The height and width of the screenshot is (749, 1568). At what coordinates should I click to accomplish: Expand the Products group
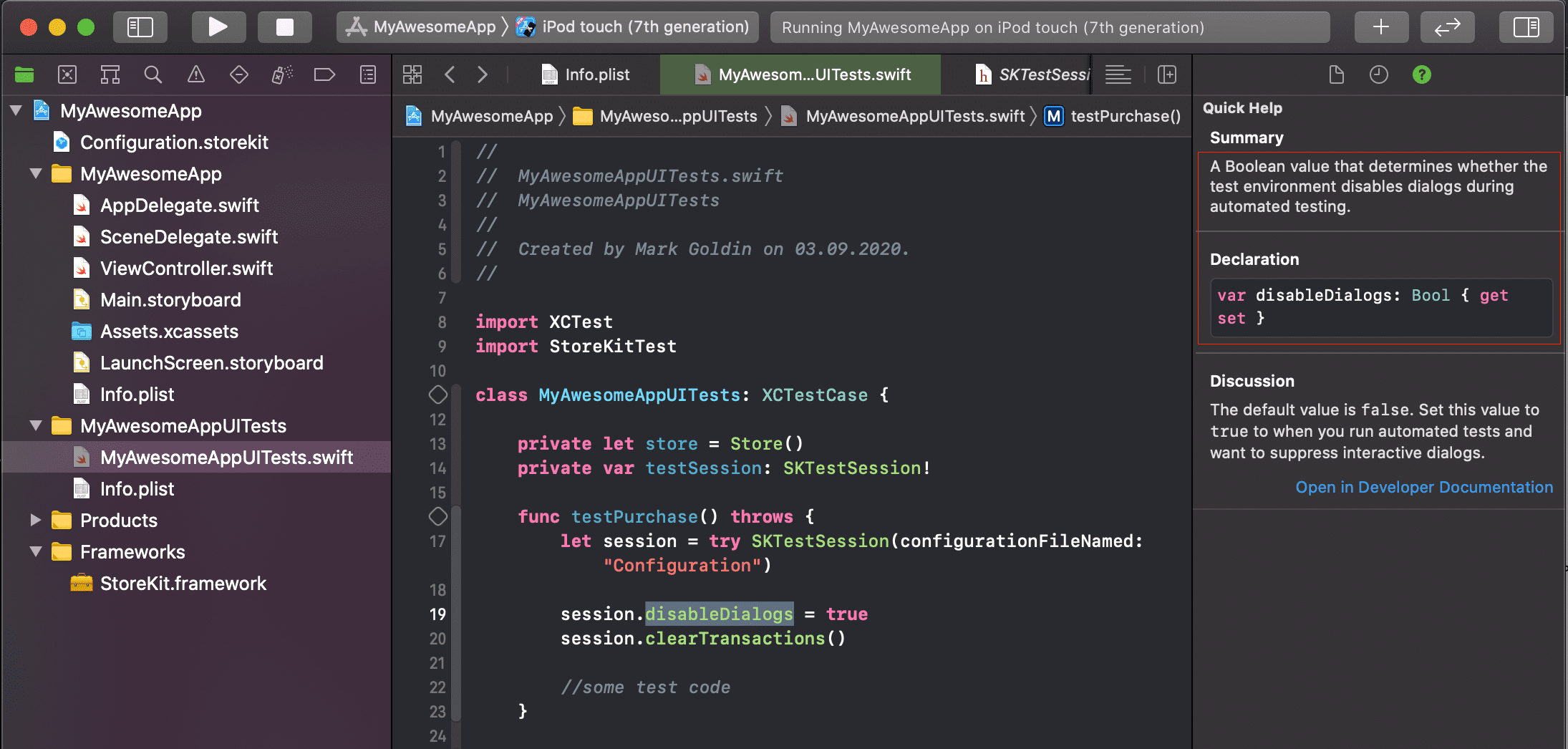tap(36, 521)
